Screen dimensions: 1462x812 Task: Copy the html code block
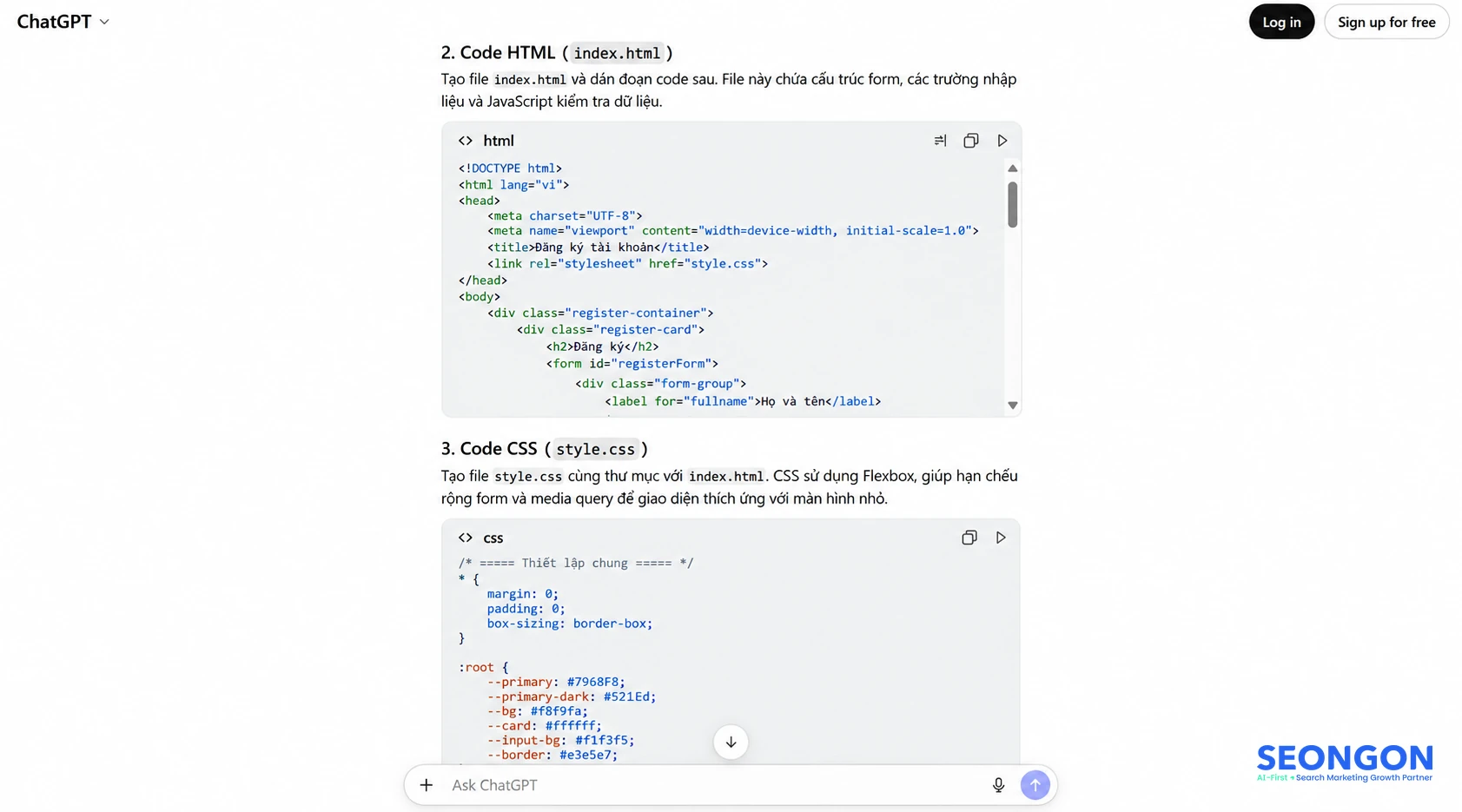pyautogui.click(x=971, y=141)
